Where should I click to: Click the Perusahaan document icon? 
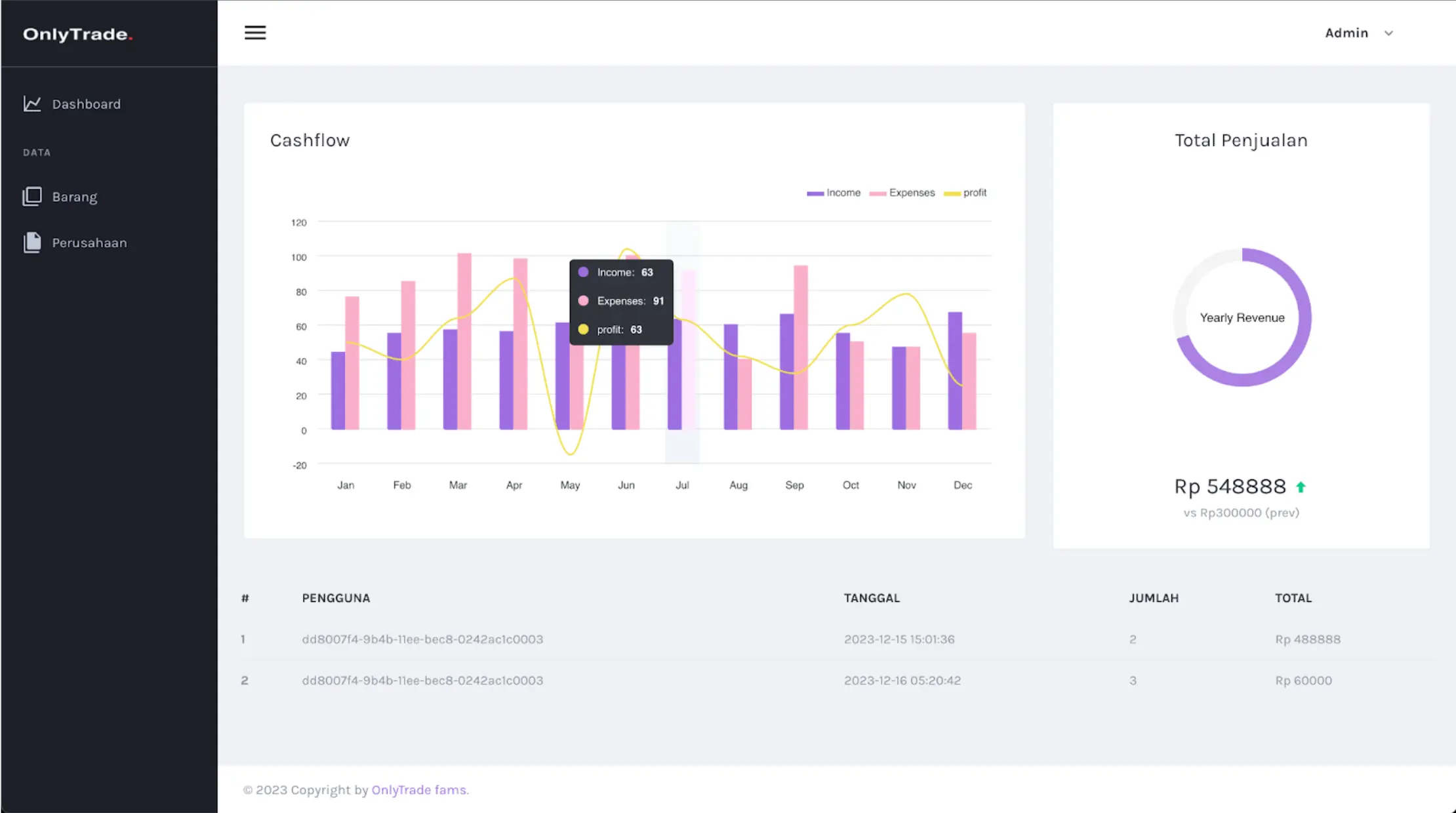[32, 243]
